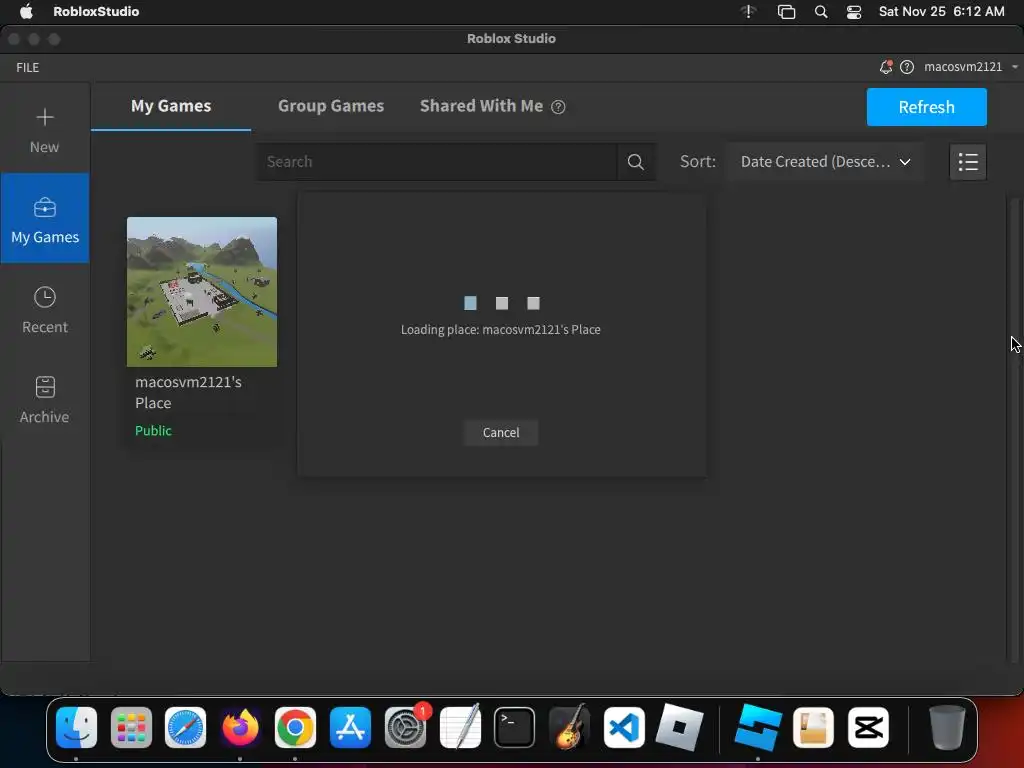Launch Google Chrome from the Dock

click(295, 727)
